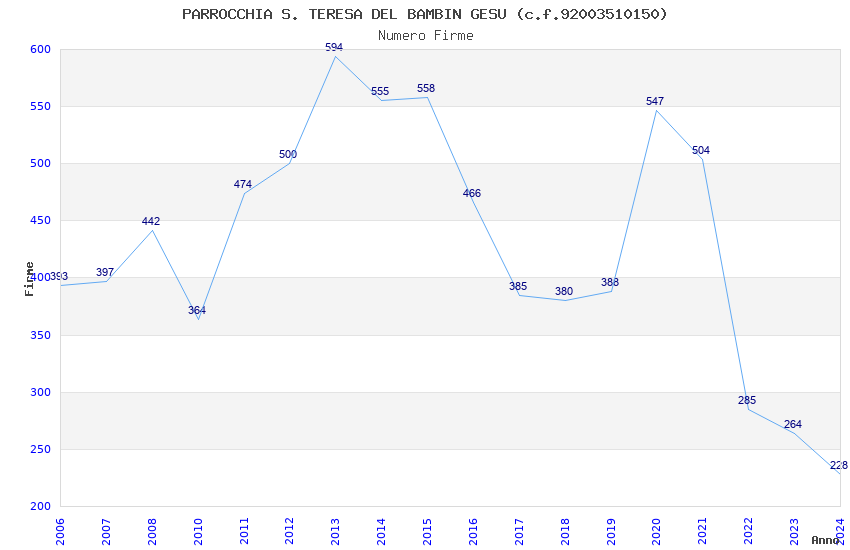
Task: Select the 500 y-axis tick label
Action: [x=40, y=163]
